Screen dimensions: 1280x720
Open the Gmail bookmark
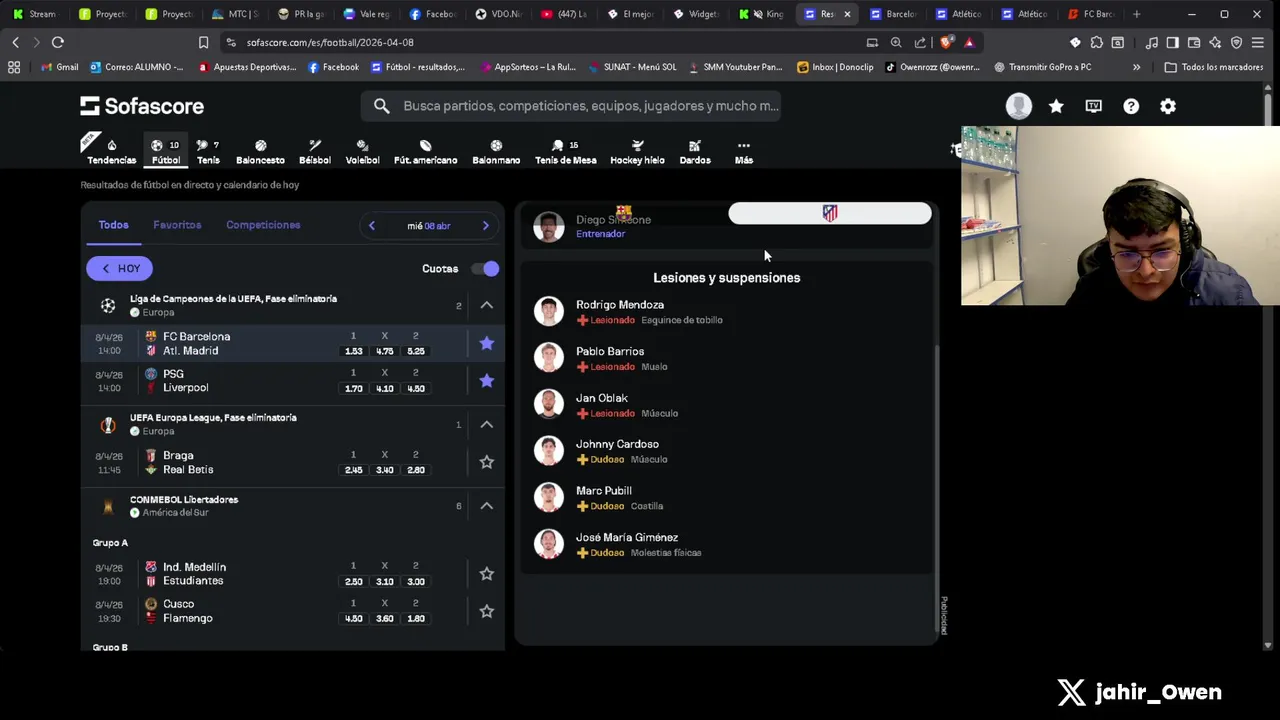click(60, 67)
